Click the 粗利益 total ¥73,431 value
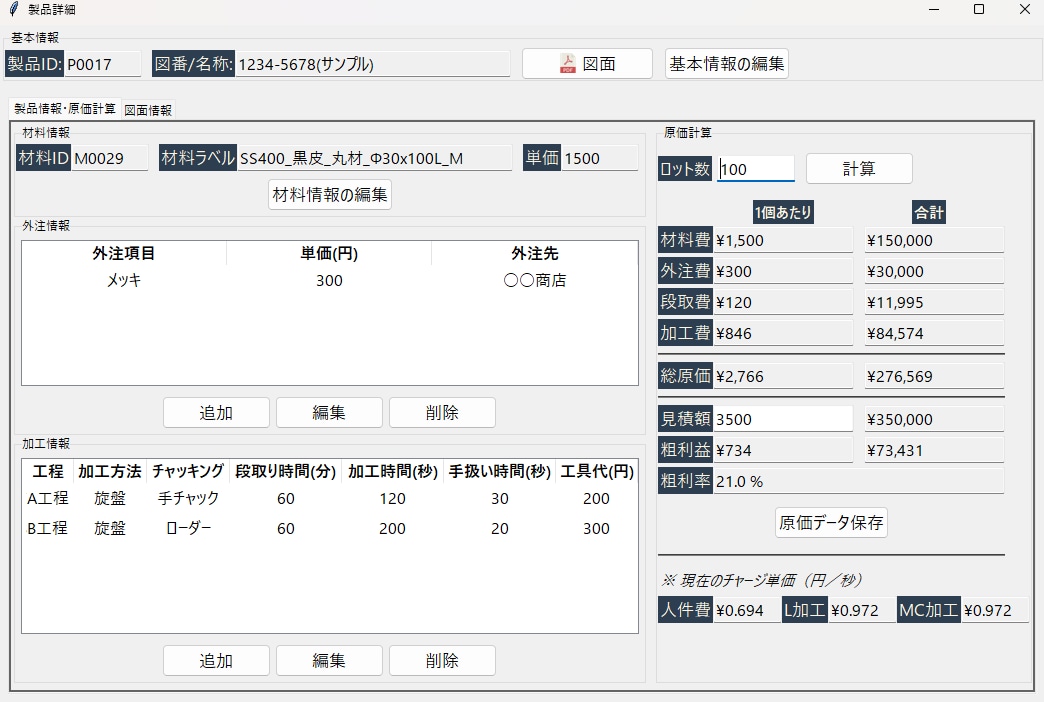The width and height of the screenshot is (1044, 702). click(x=934, y=450)
